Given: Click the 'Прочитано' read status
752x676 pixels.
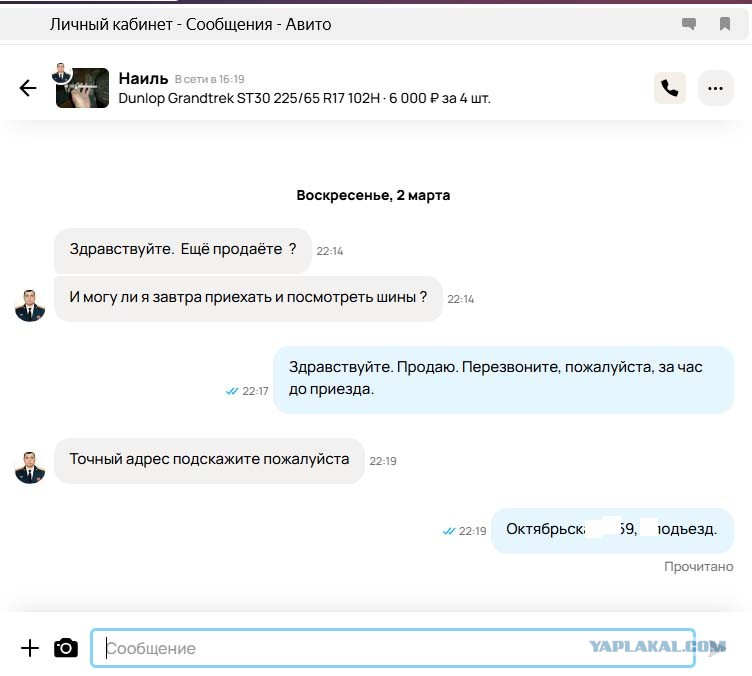Looking at the screenshot, I should point(698,567).
